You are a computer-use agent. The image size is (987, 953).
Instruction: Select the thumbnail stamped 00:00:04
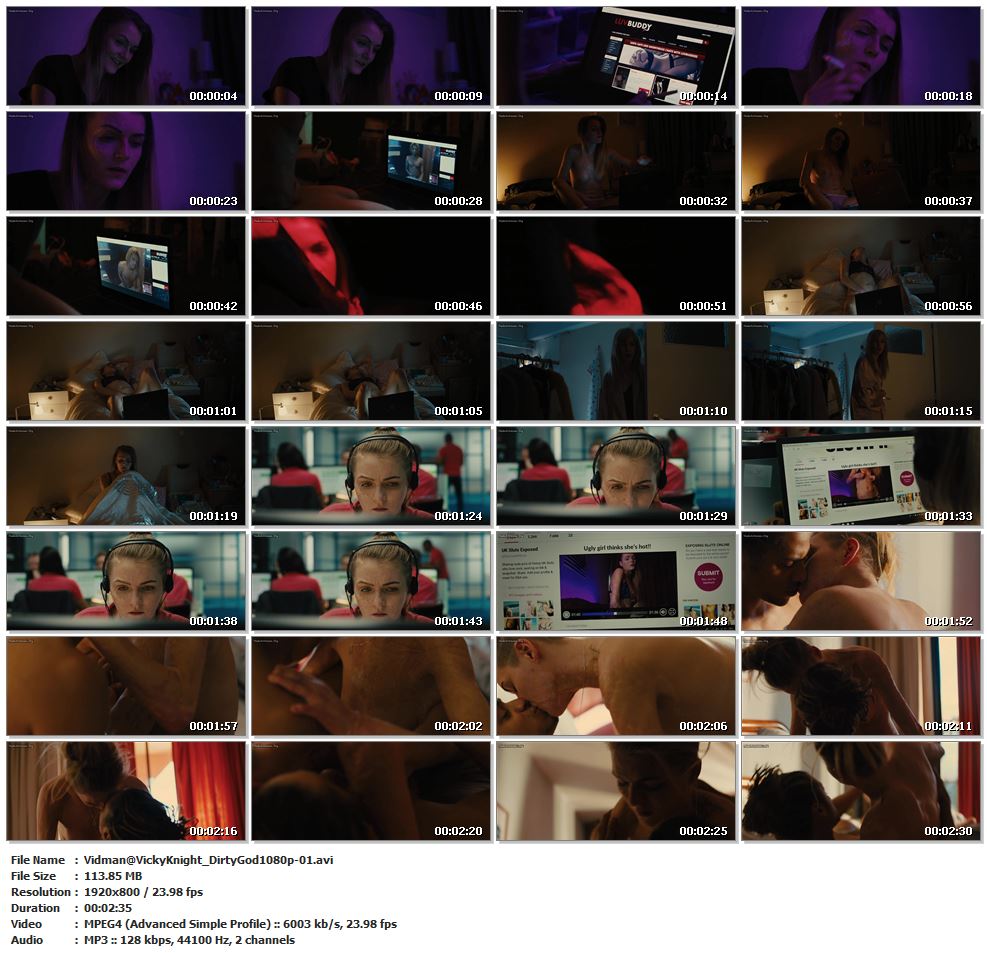(126, 56)
